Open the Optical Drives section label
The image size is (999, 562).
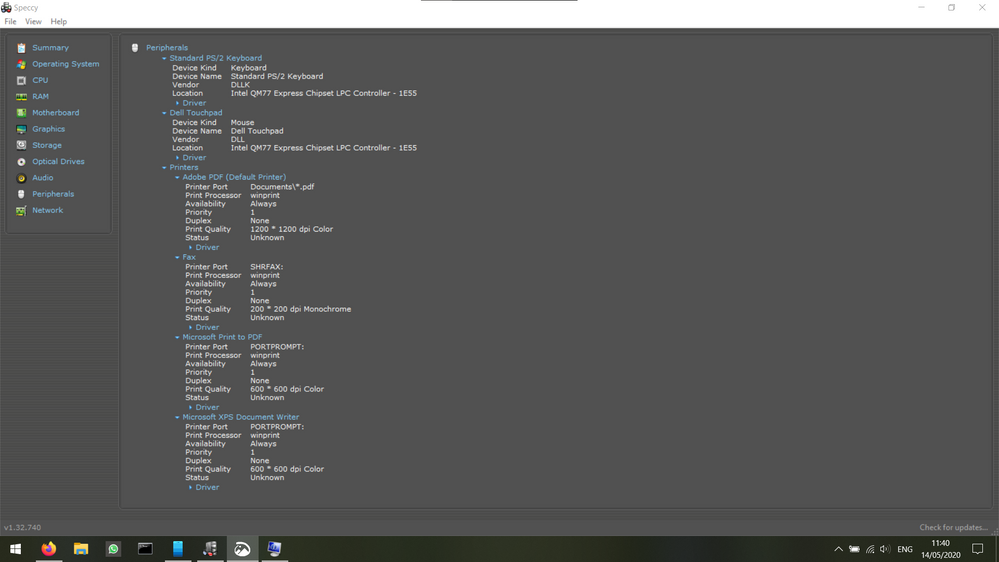coord(58,162)
